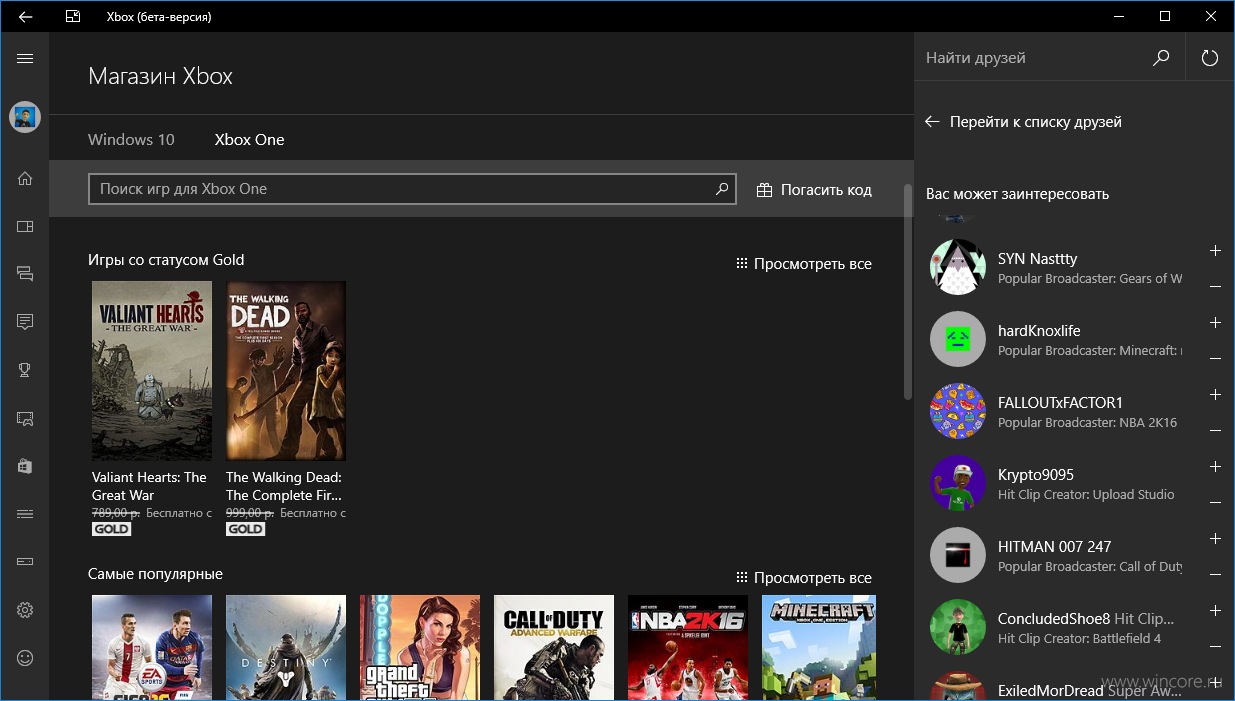Screen dimensions: 1235x701
Task: Open My Games icon in sidebar
Action: click(25, 227)
